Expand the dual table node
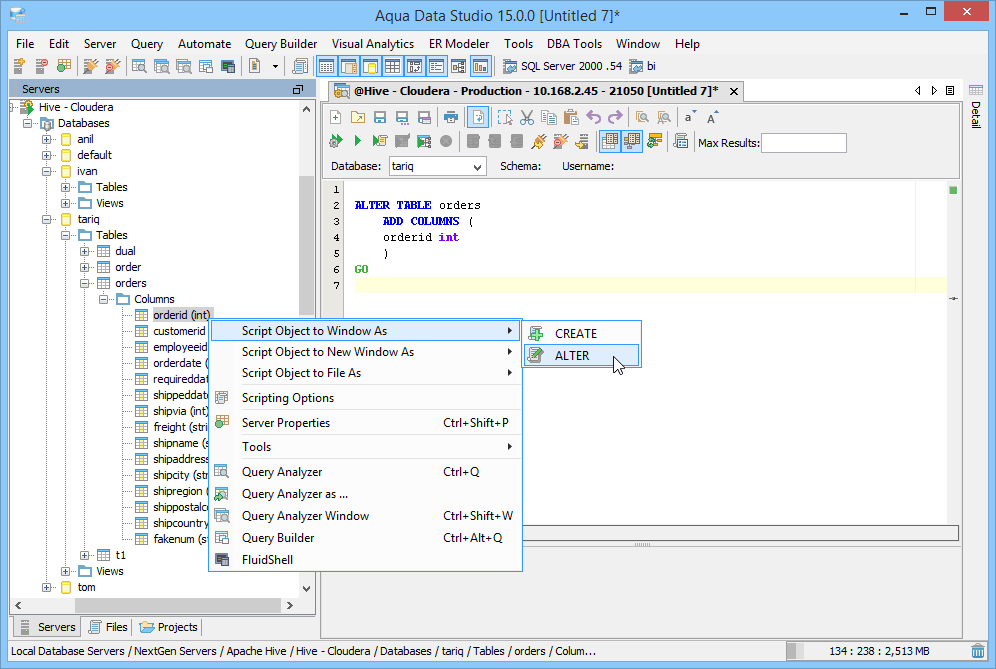 point(84,252)
